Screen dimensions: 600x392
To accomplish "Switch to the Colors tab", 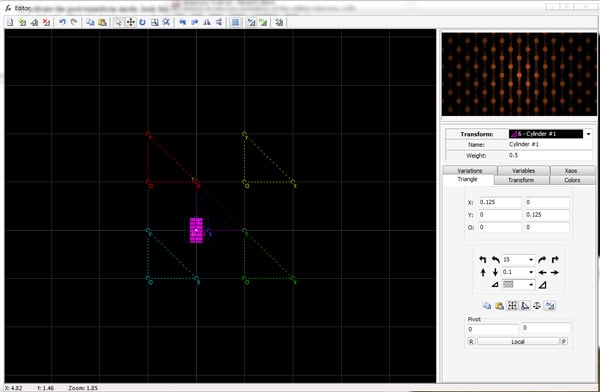I will pos(572,180).
